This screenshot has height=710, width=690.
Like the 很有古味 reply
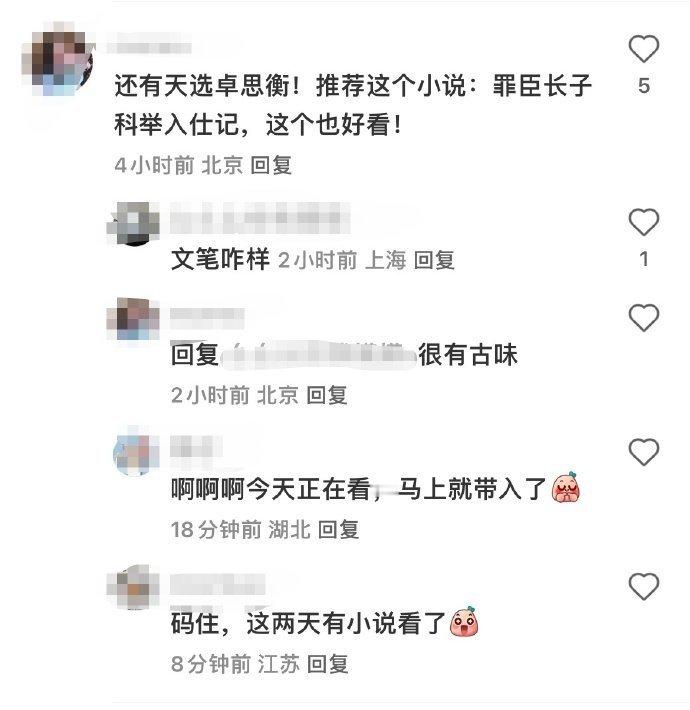pos(643,317)
